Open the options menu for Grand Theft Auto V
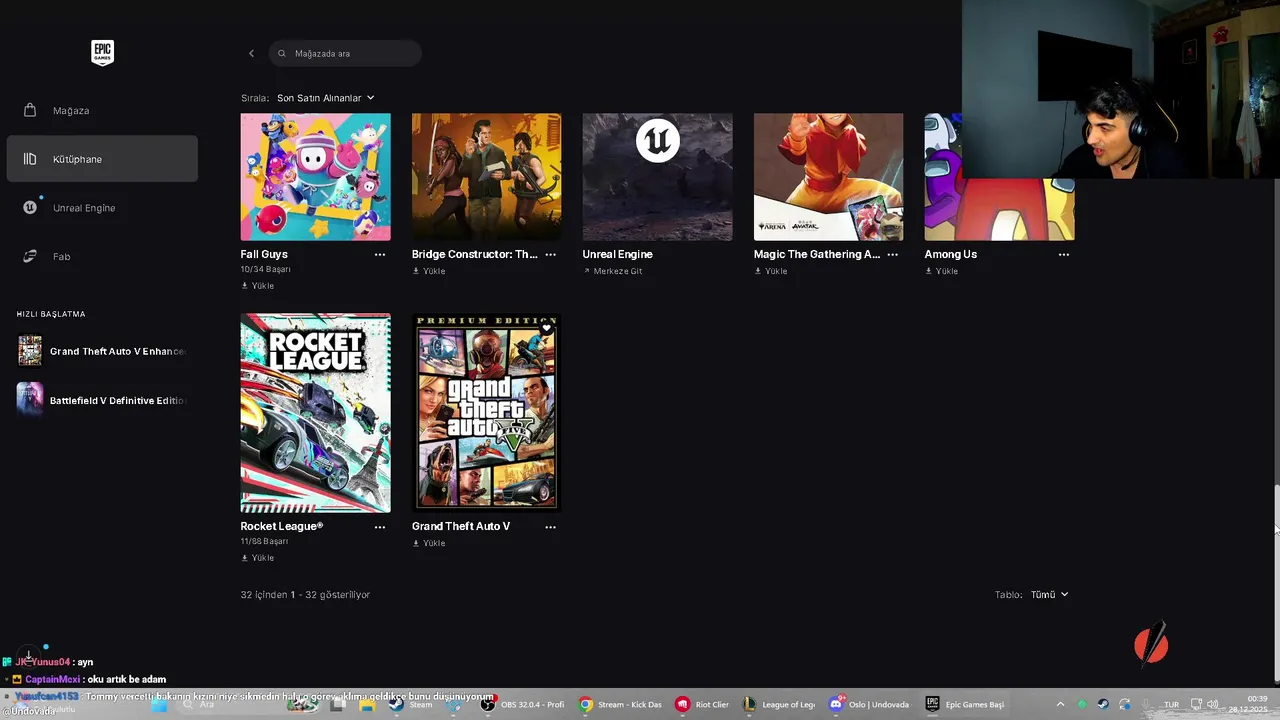 pos(551,527)
